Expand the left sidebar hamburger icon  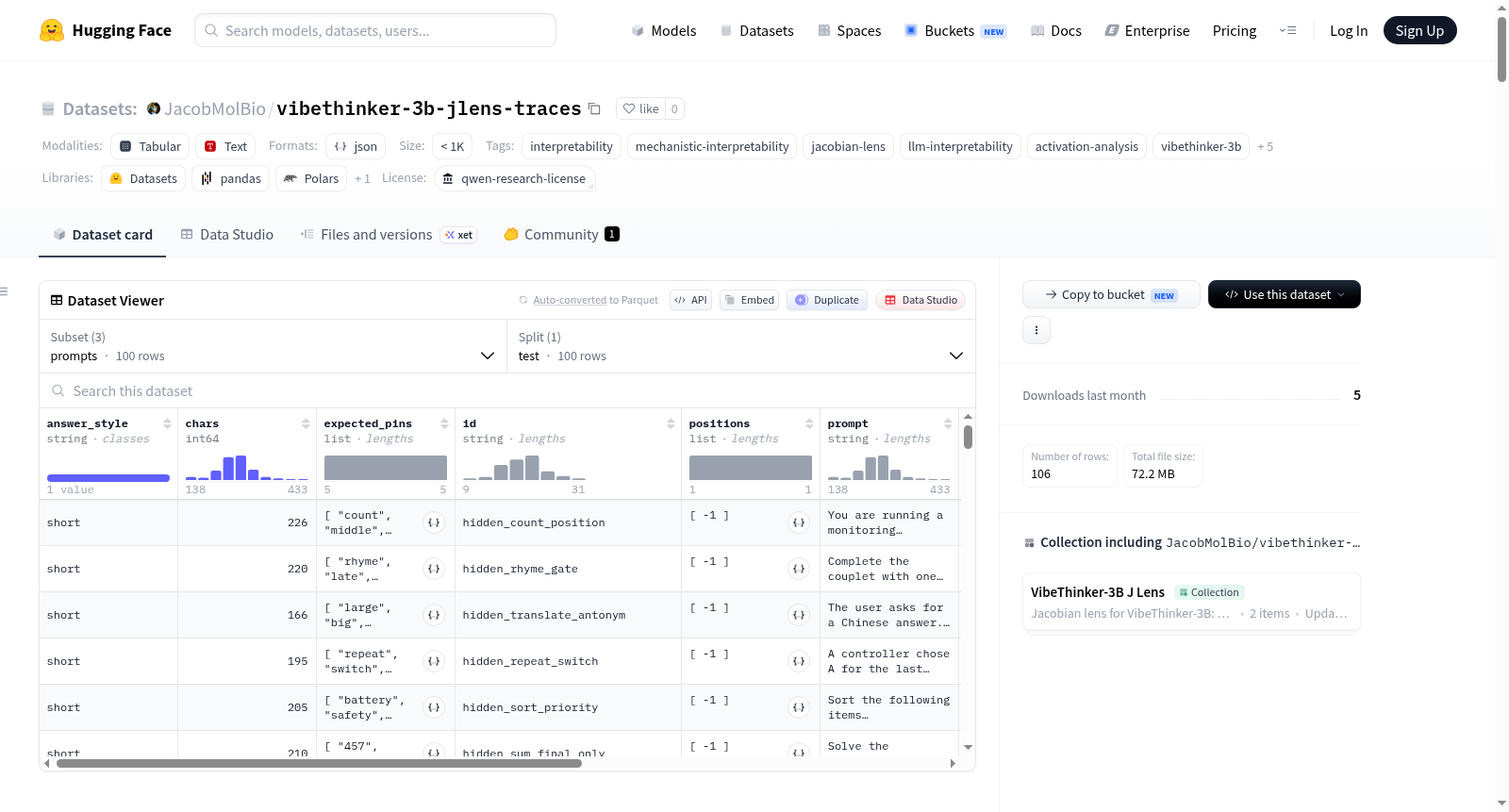[4, 291]
